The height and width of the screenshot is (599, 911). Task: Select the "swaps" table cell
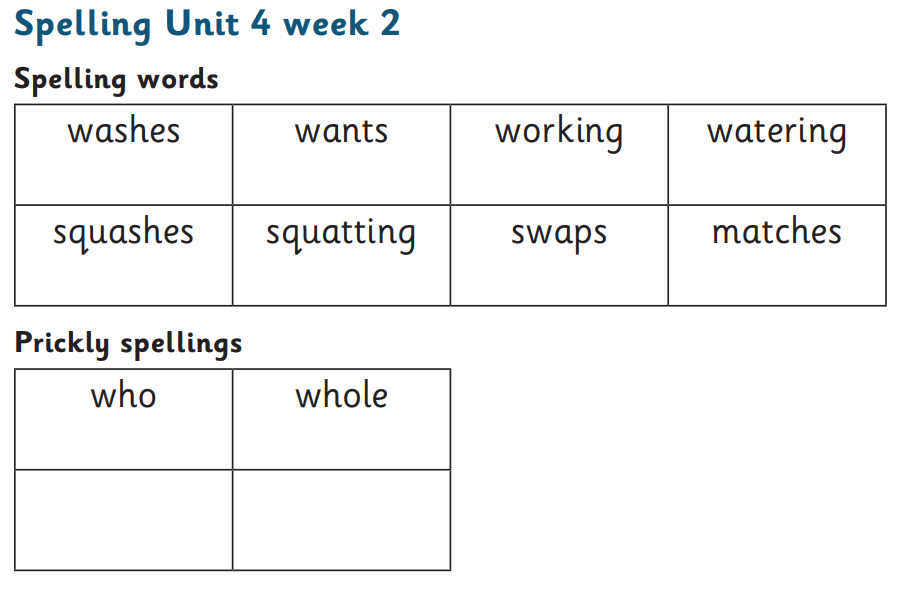click(x=559, y=255)
